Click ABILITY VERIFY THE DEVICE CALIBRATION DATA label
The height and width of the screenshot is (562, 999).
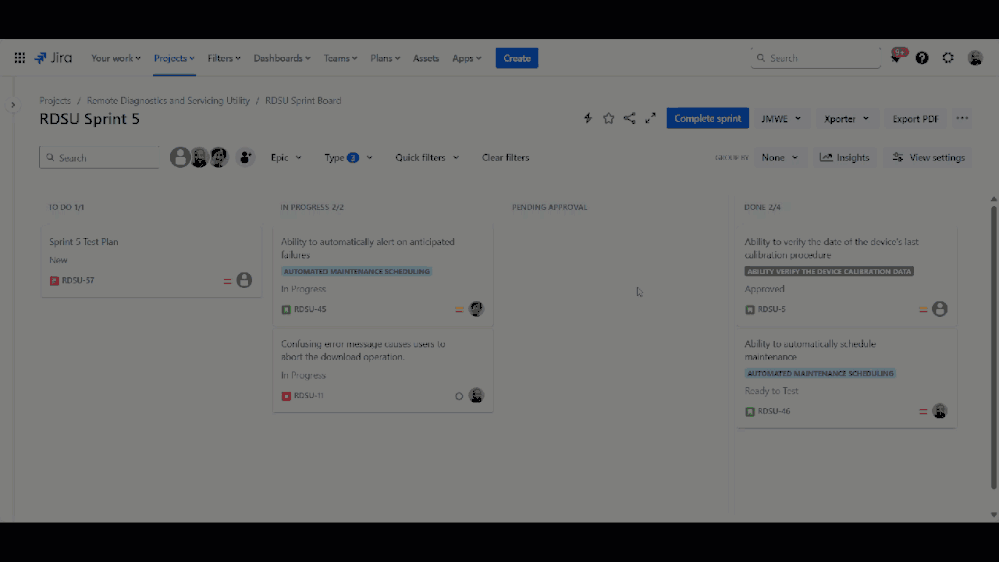click(x=829, y=271)
